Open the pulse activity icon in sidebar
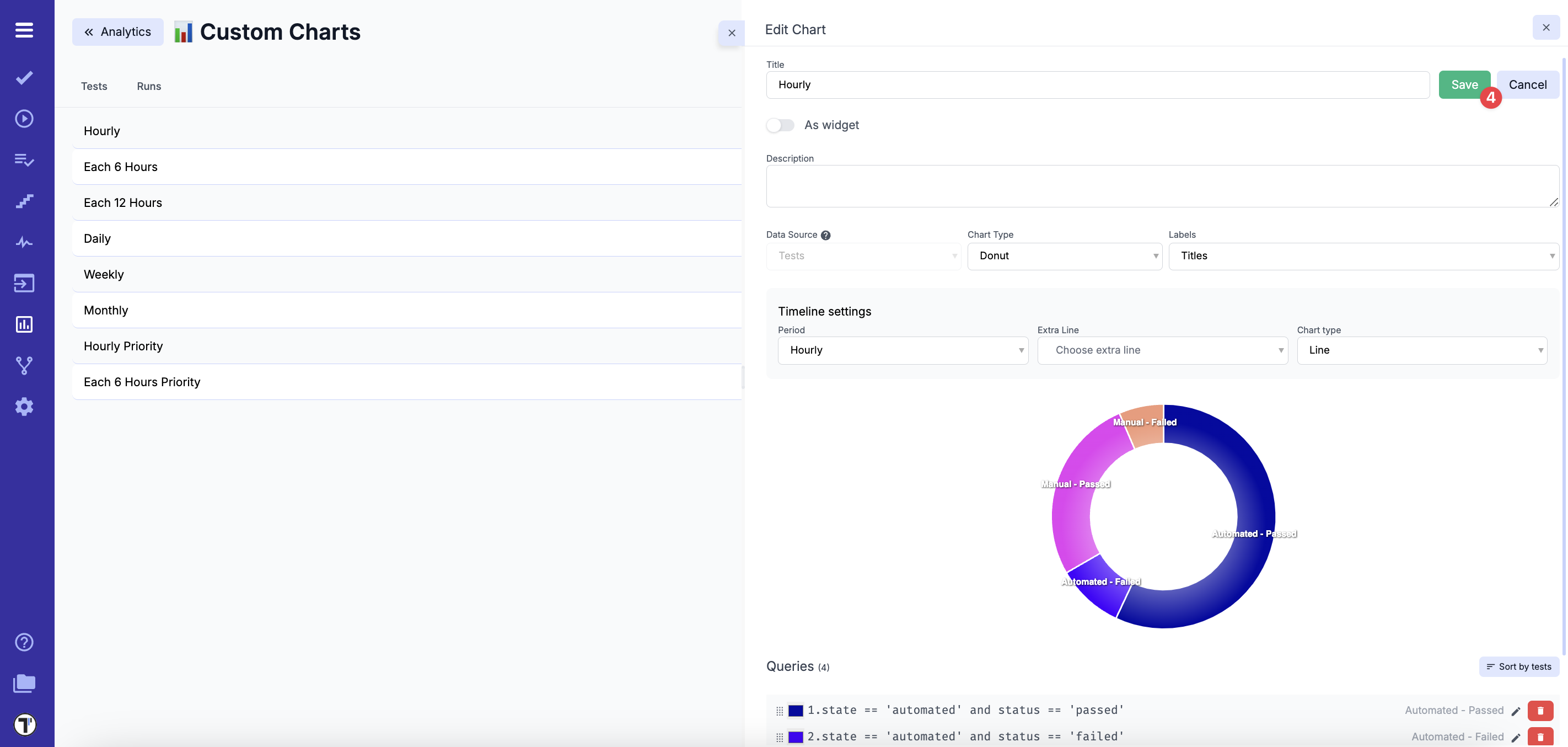The height and width of the screenshot is (747, 1568). click(x=24, y=243)
